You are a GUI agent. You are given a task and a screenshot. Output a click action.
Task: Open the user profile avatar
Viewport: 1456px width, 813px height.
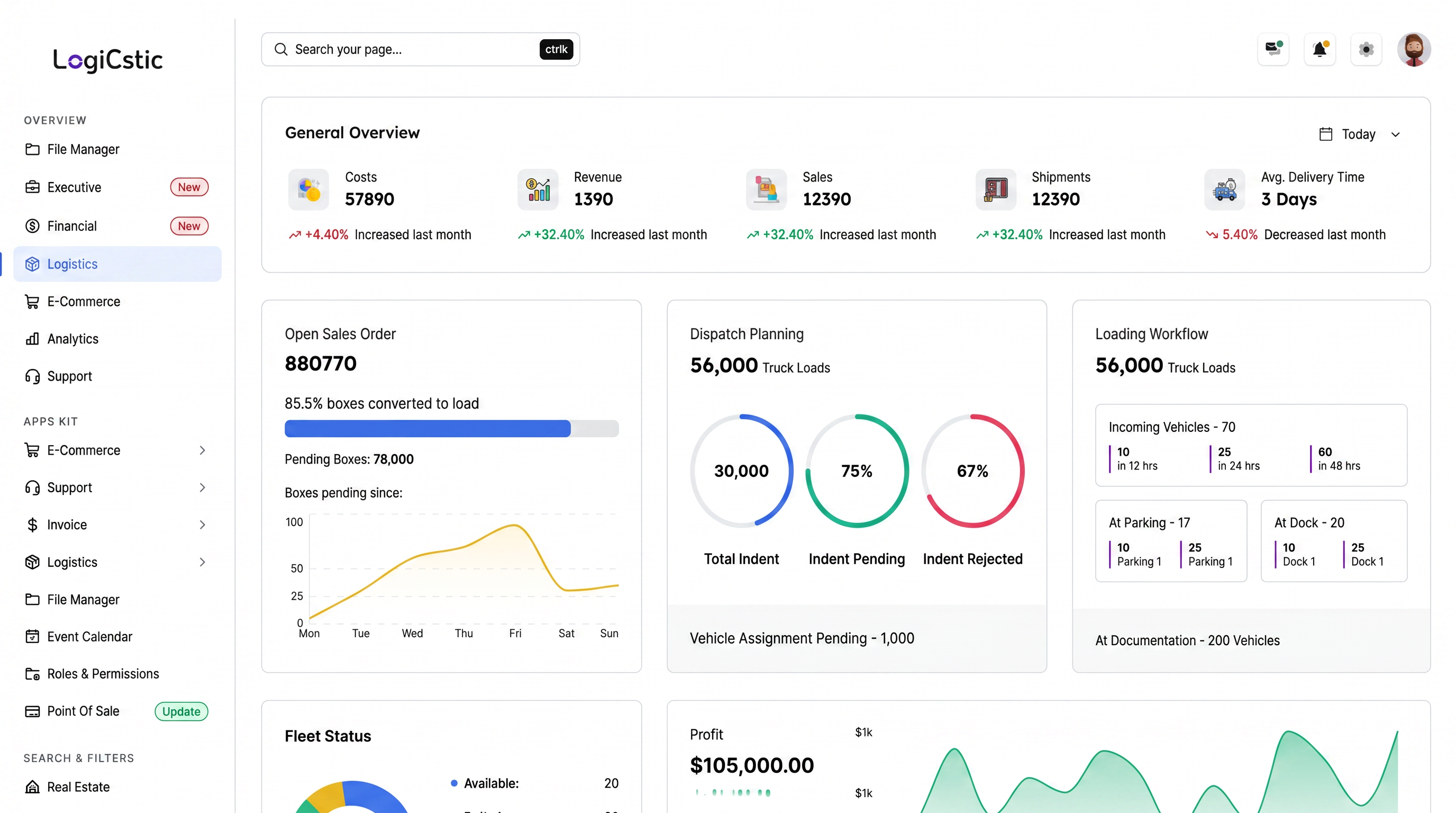coord(1414,49)
